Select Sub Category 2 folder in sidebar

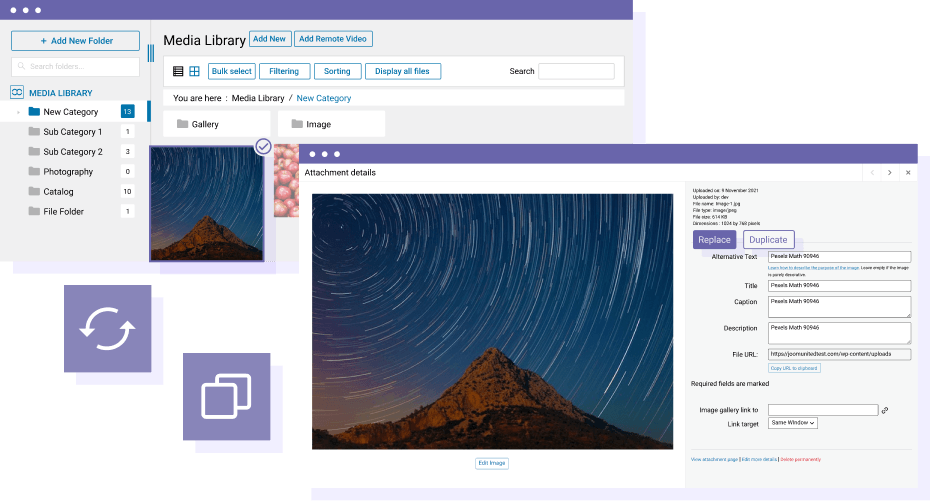[72, 152]
